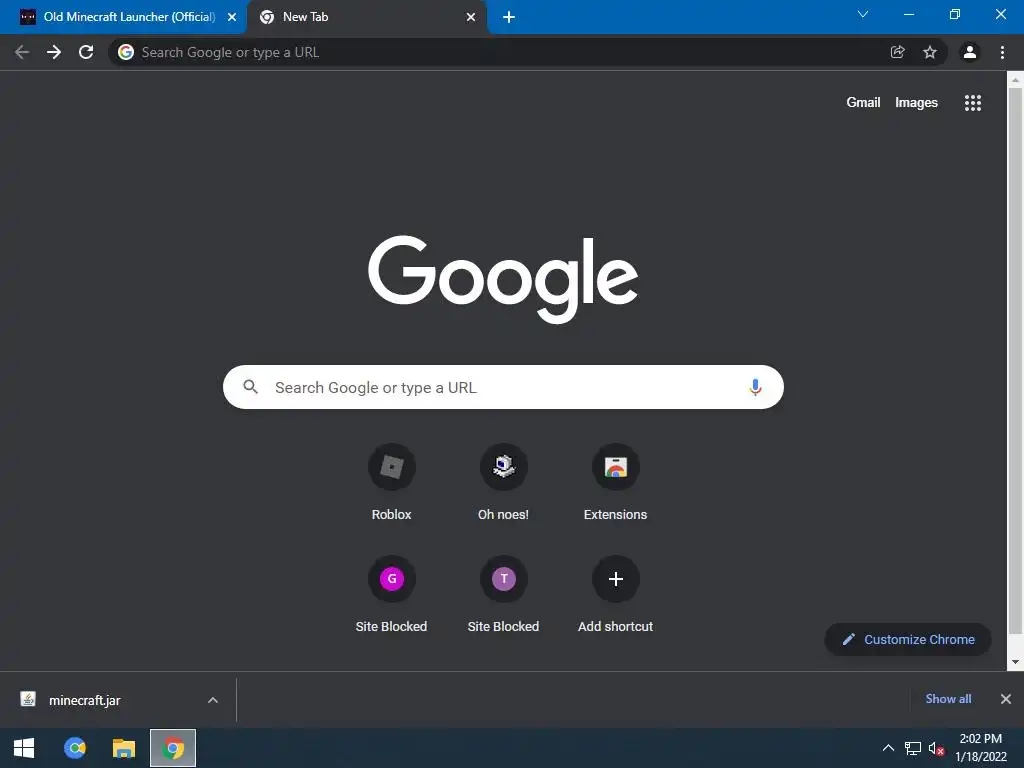This screenshot has height=768, width=1024.
Task: Click the scrollbar down arrow
Action: (x=1015, y=662)
